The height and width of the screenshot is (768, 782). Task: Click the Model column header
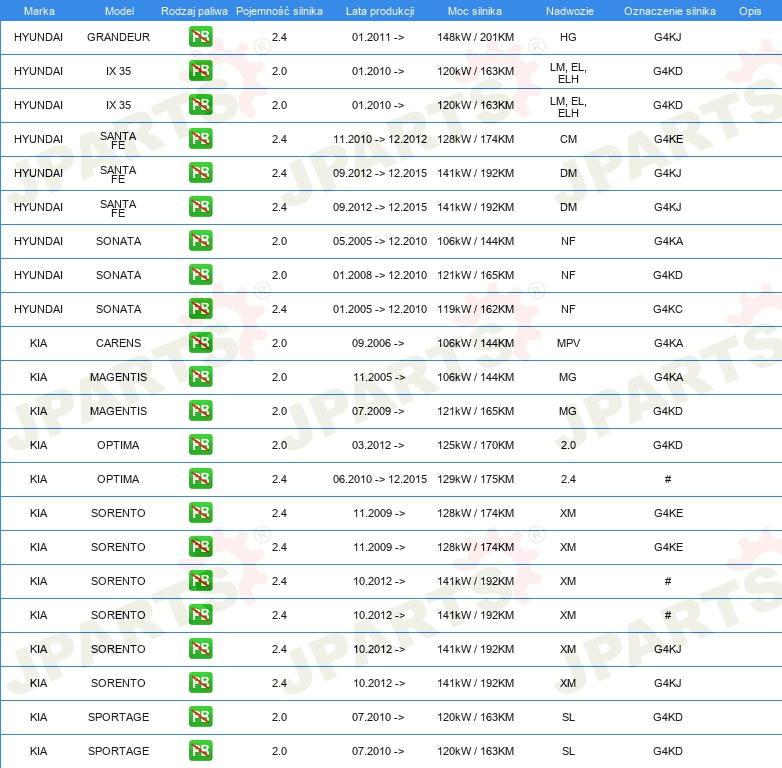(x=118, y=10)
